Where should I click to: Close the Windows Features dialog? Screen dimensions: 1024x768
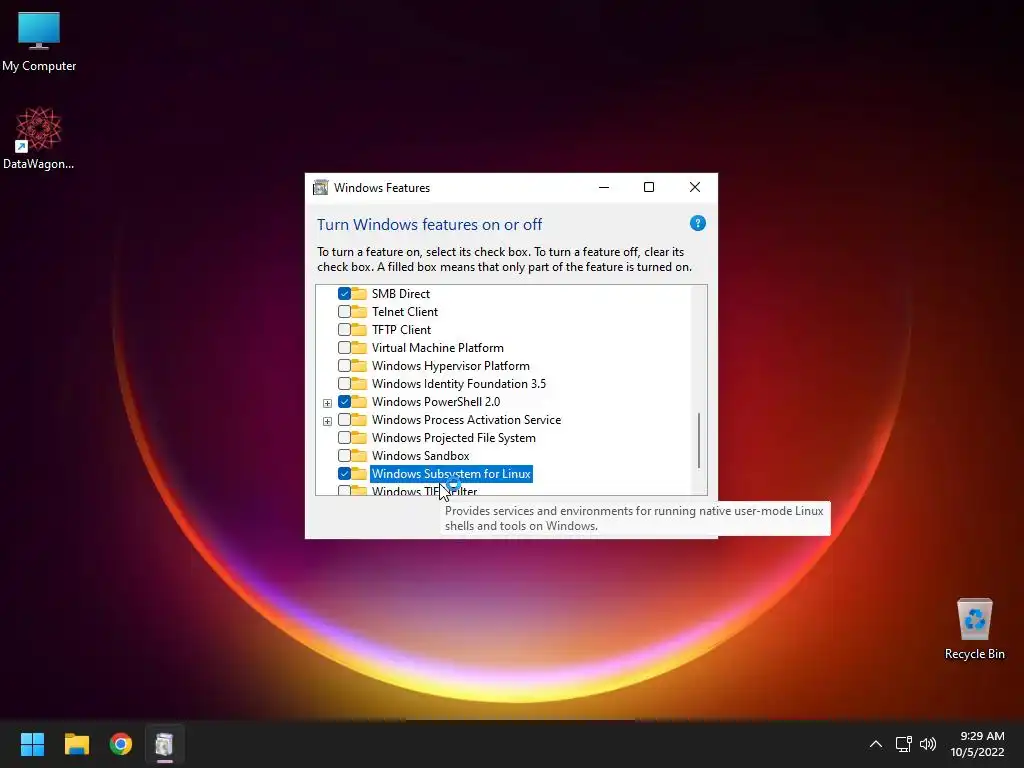click(x=695, y=187)
